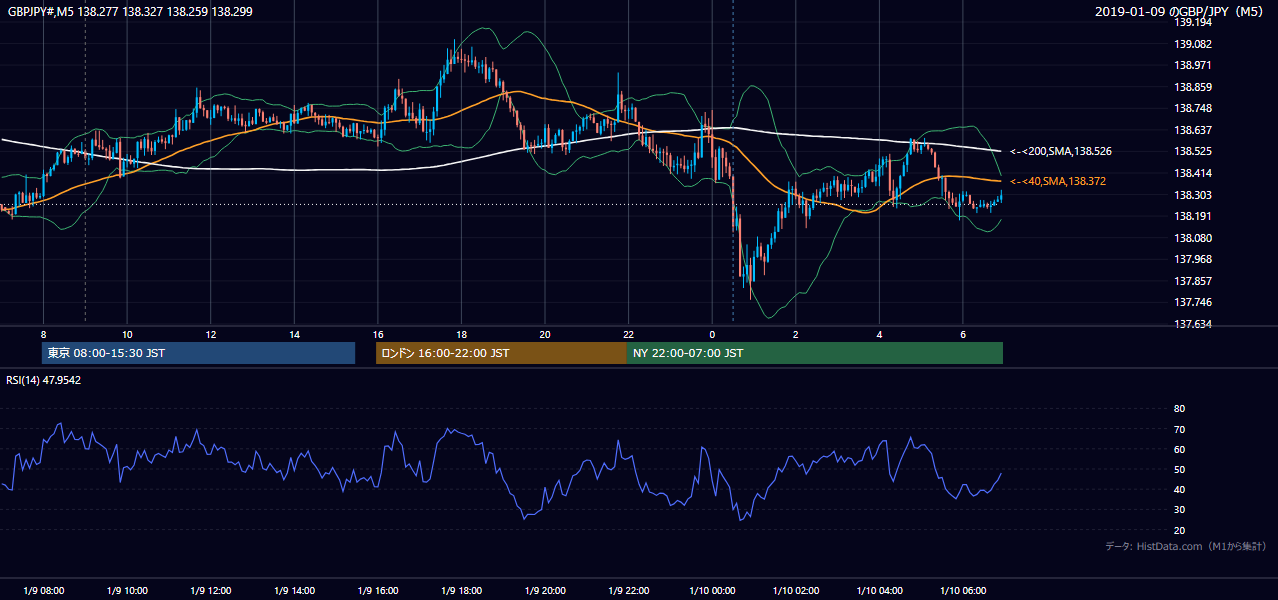Click the 1/9 18:00 bottom time label
Image resolution: width=1278 pixels, height=600 pixels.
462,591
